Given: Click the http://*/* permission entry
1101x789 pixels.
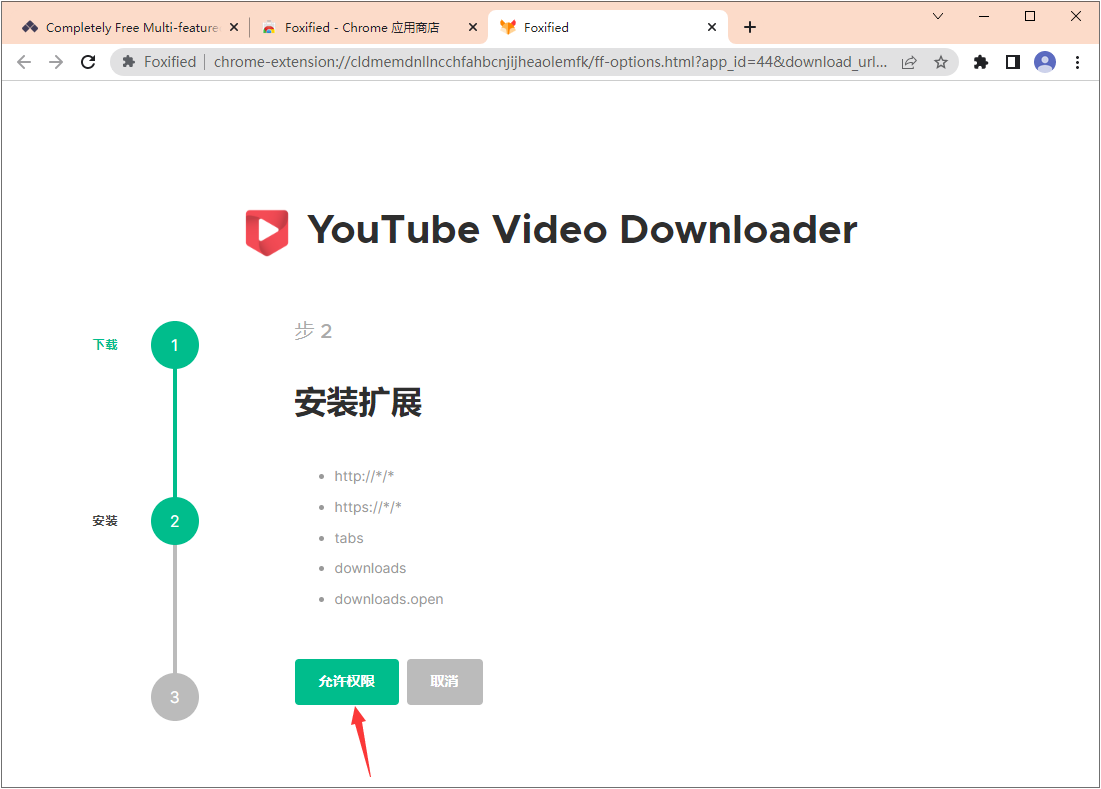Looking at the screenshot, I should [364, 477].
